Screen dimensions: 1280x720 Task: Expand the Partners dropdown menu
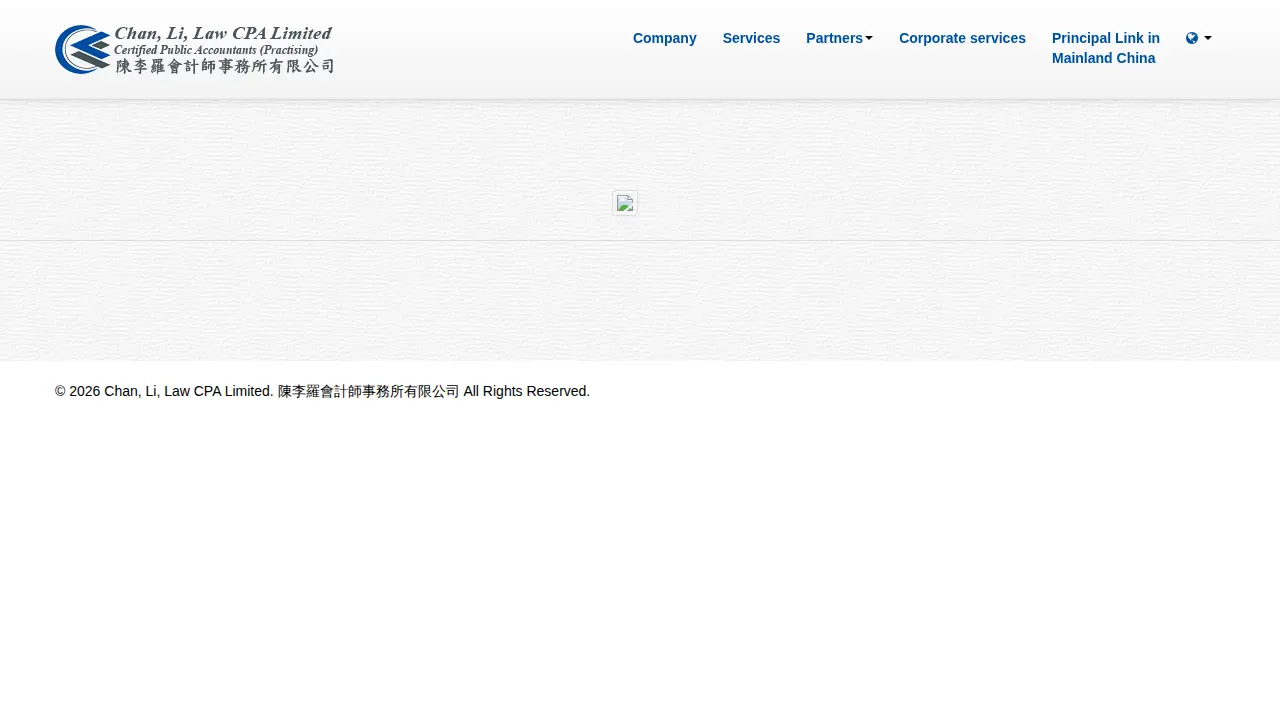[x=839, y=38]
